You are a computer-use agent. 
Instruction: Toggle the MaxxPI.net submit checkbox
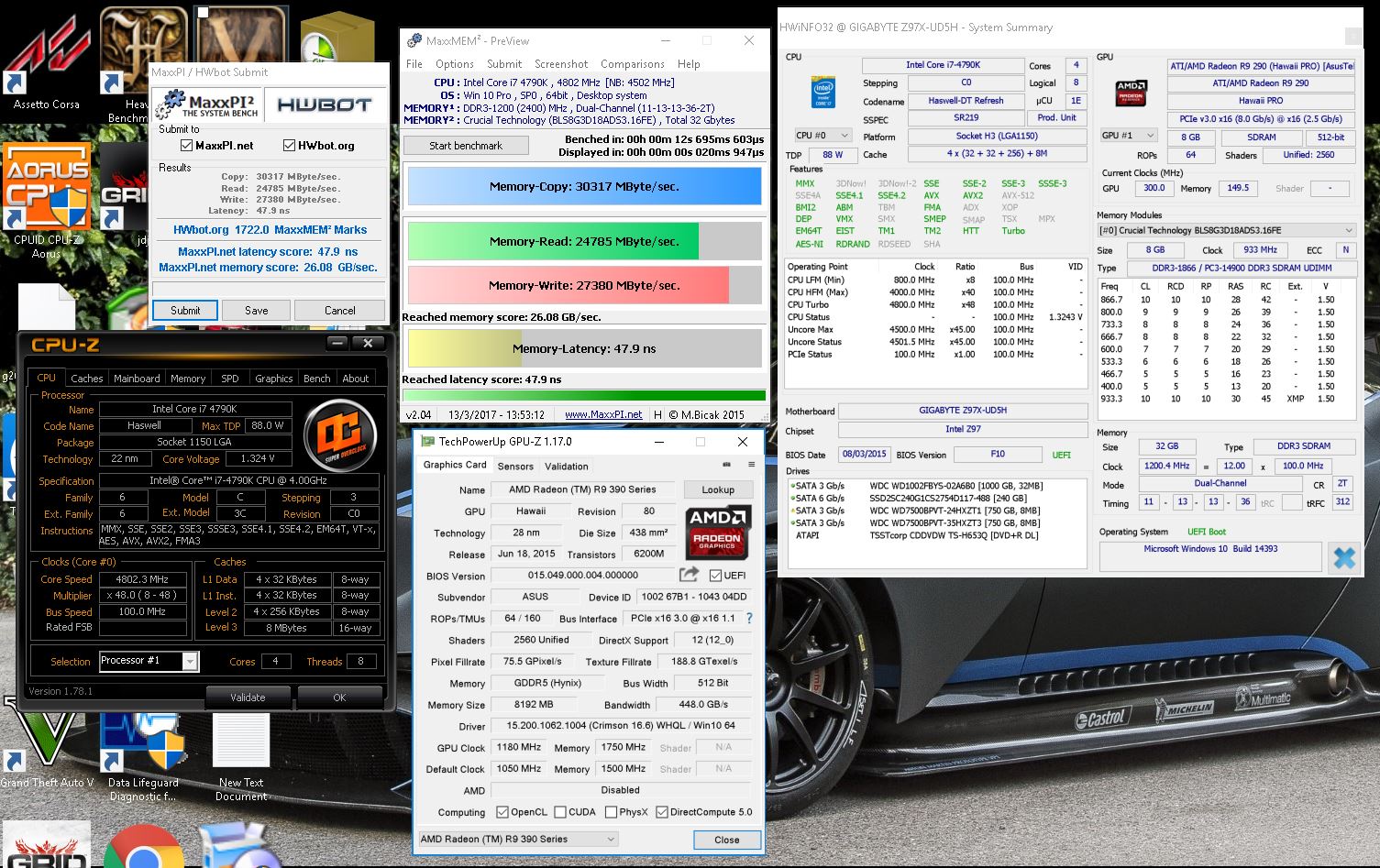click(x=187, y=146)
